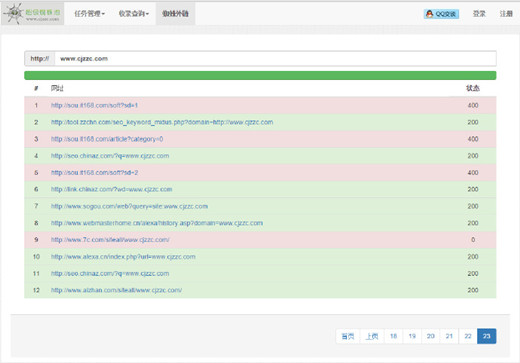Image resolution: width=520 pixels, height=363 pixels.
Task: Open the www.sogou.com web query link
Action: point(129,206)
